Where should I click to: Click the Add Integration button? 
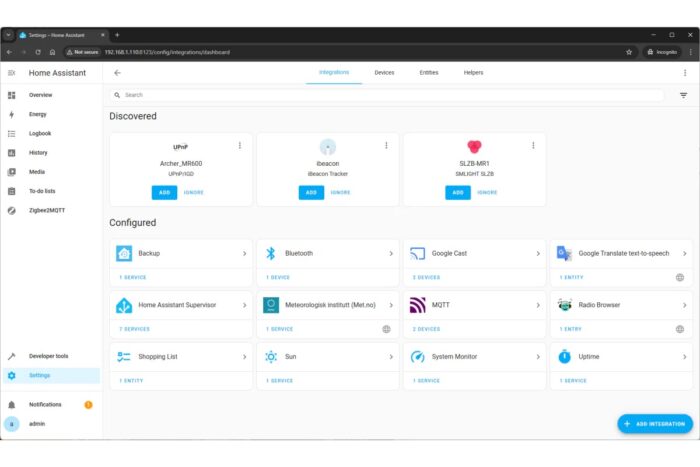[x=654, y=424]
